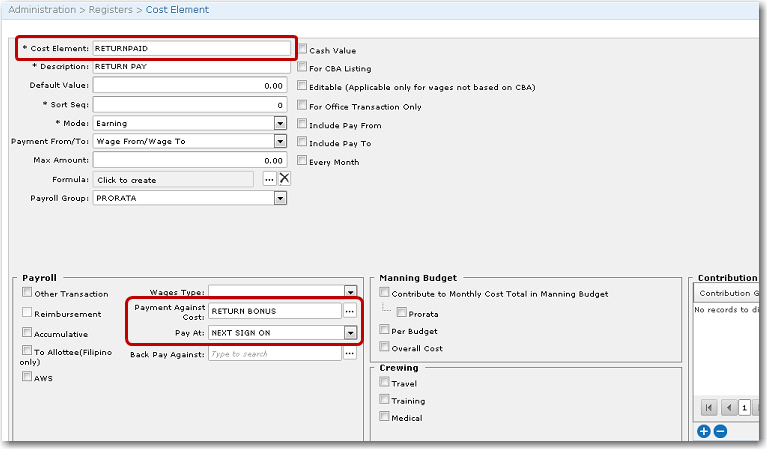Open the Back Pay Against lookup button
The image size is (767, 449).
tap(350, 354)
